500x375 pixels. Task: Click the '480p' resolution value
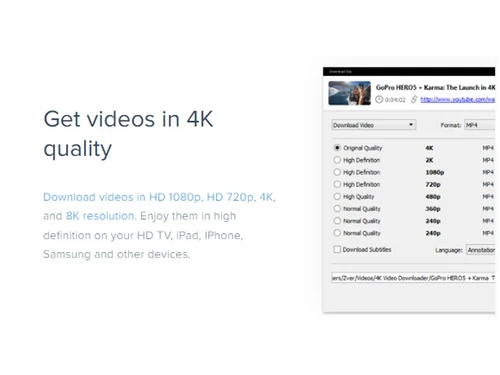[433, 197]
